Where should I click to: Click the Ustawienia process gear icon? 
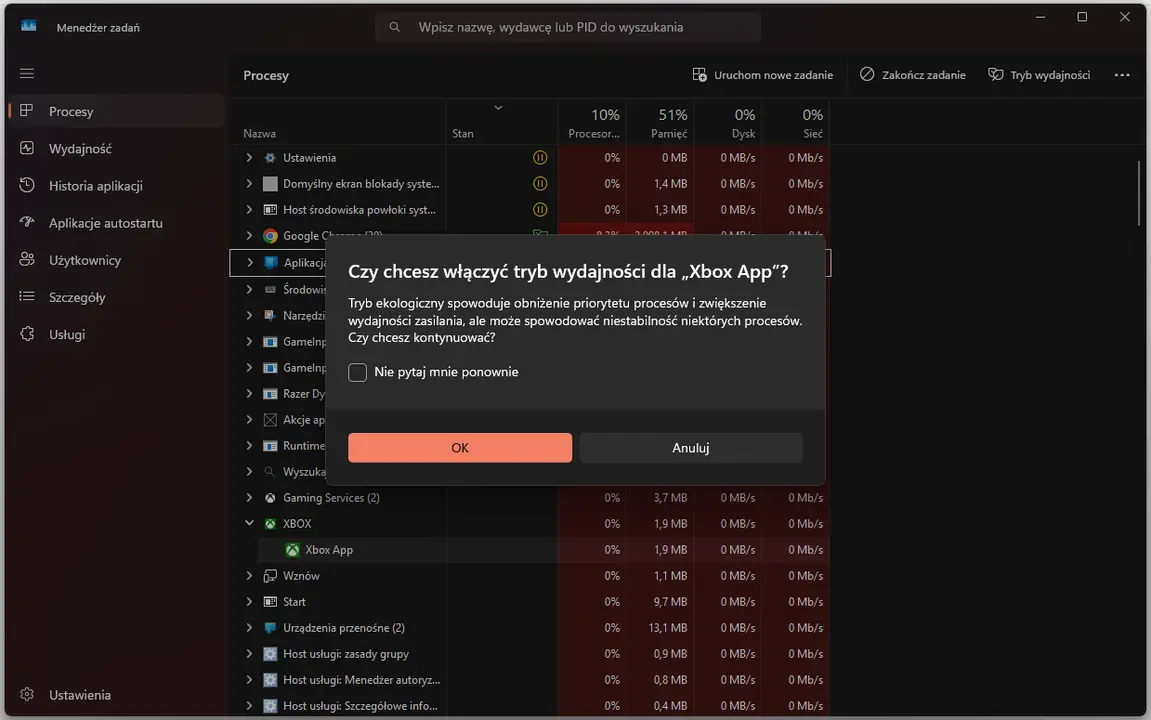click(x=270, y=158)
